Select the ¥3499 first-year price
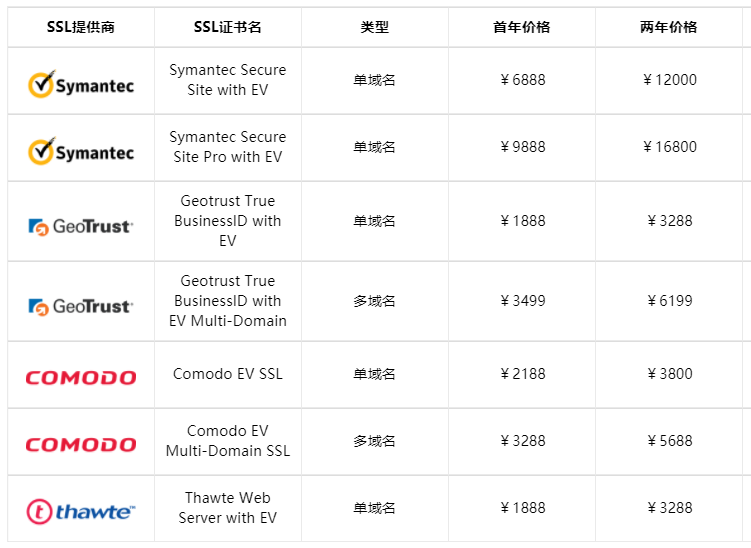 click(x=522, y=301)
